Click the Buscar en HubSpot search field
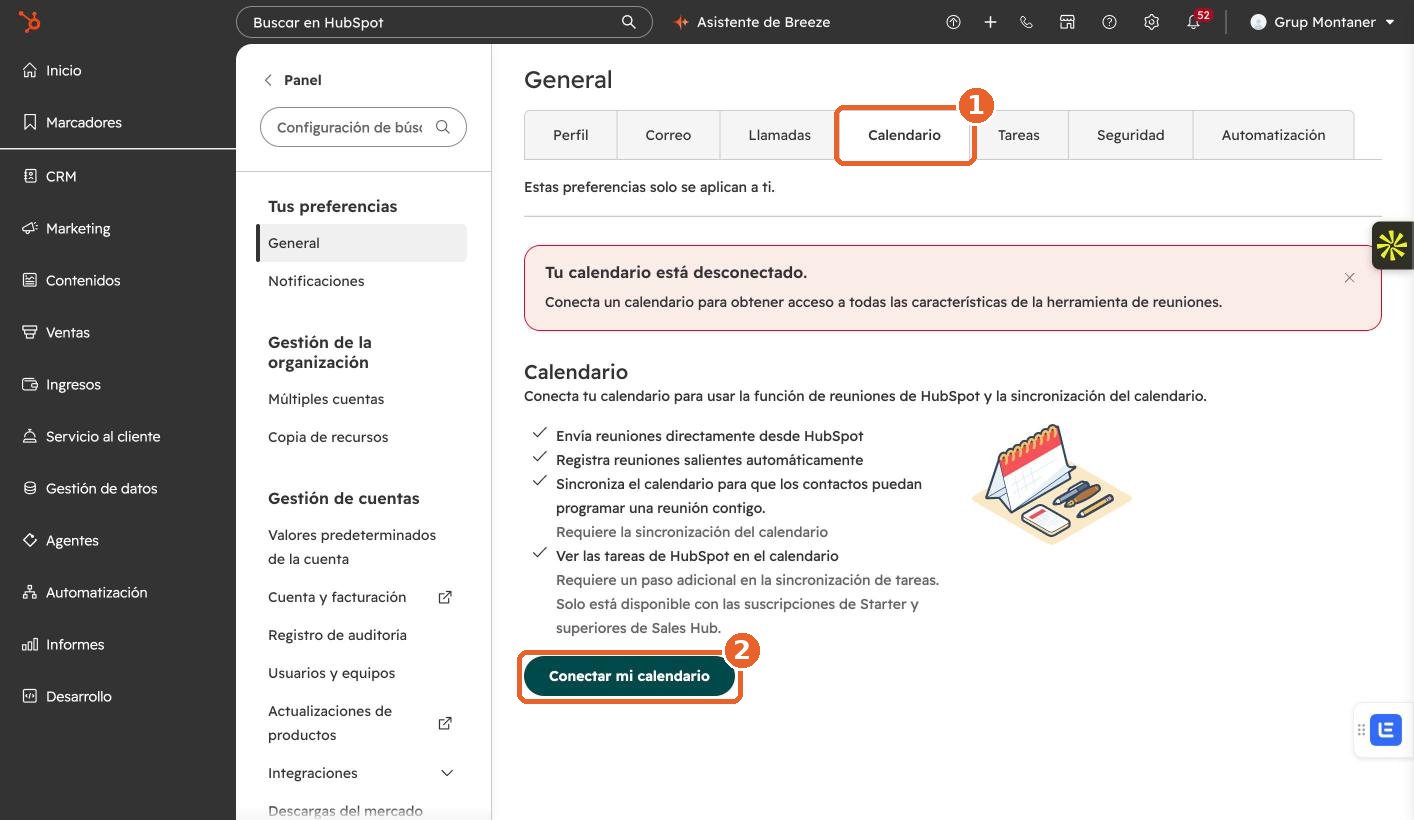The width and height of the screenshot is (1414, 820). [444, 22]
